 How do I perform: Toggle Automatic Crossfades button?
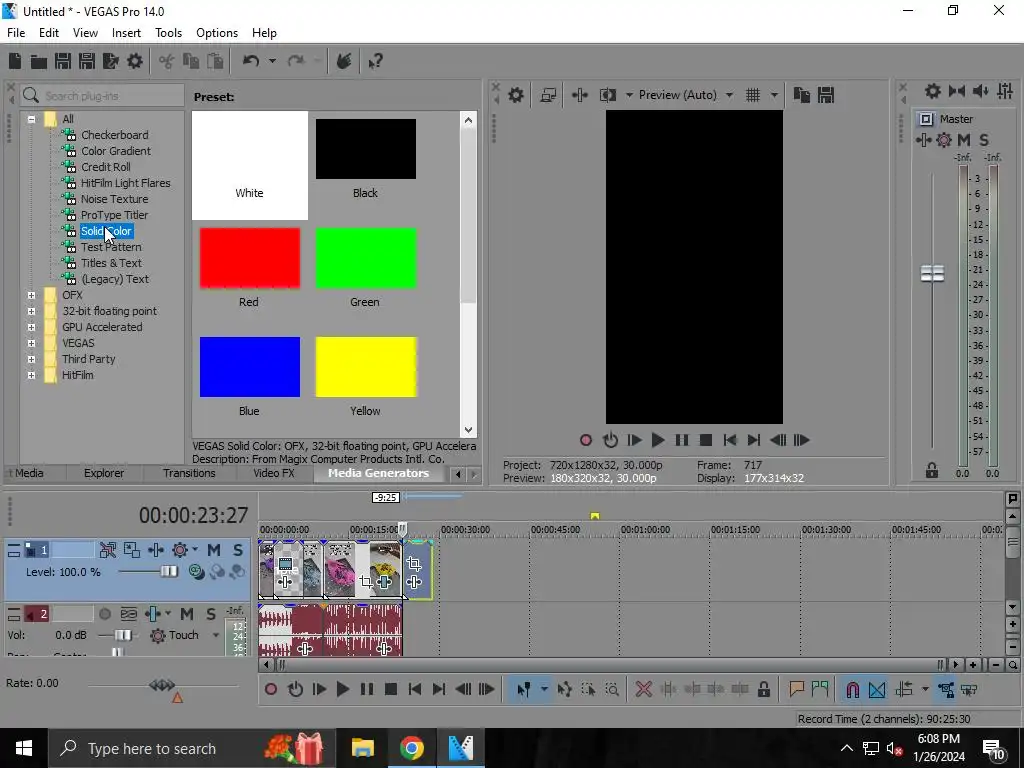[x=877, y=690]
